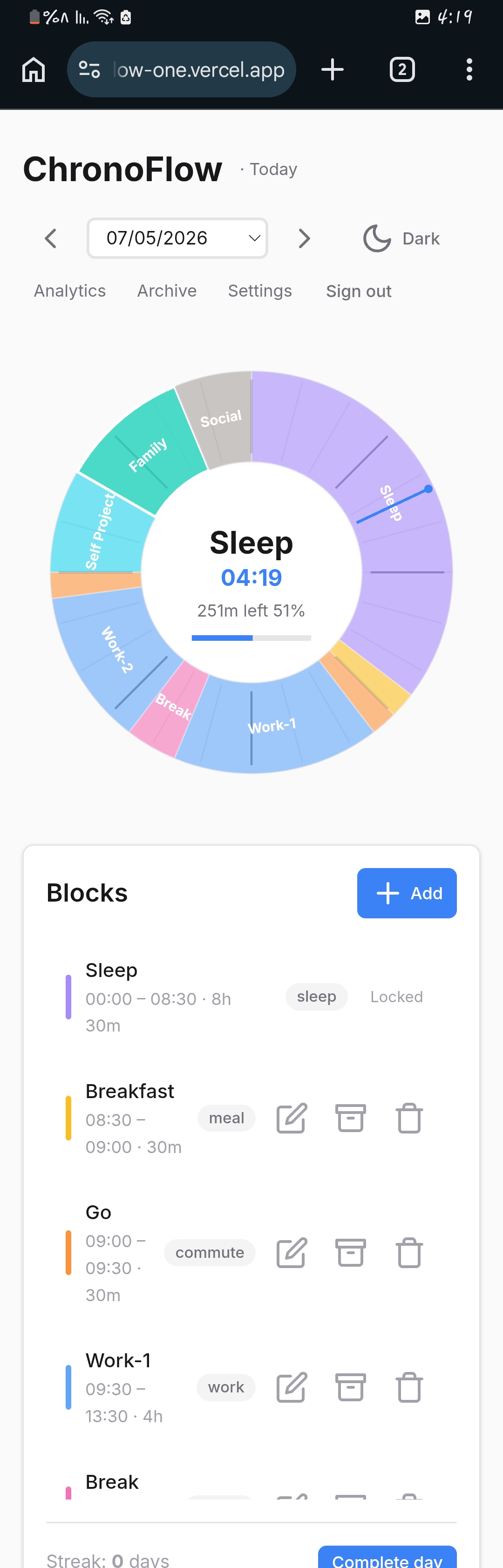The height and width of the screenshot is (1568, 503).
Task: Edit the Go commute block
Action: (291, 1253)
